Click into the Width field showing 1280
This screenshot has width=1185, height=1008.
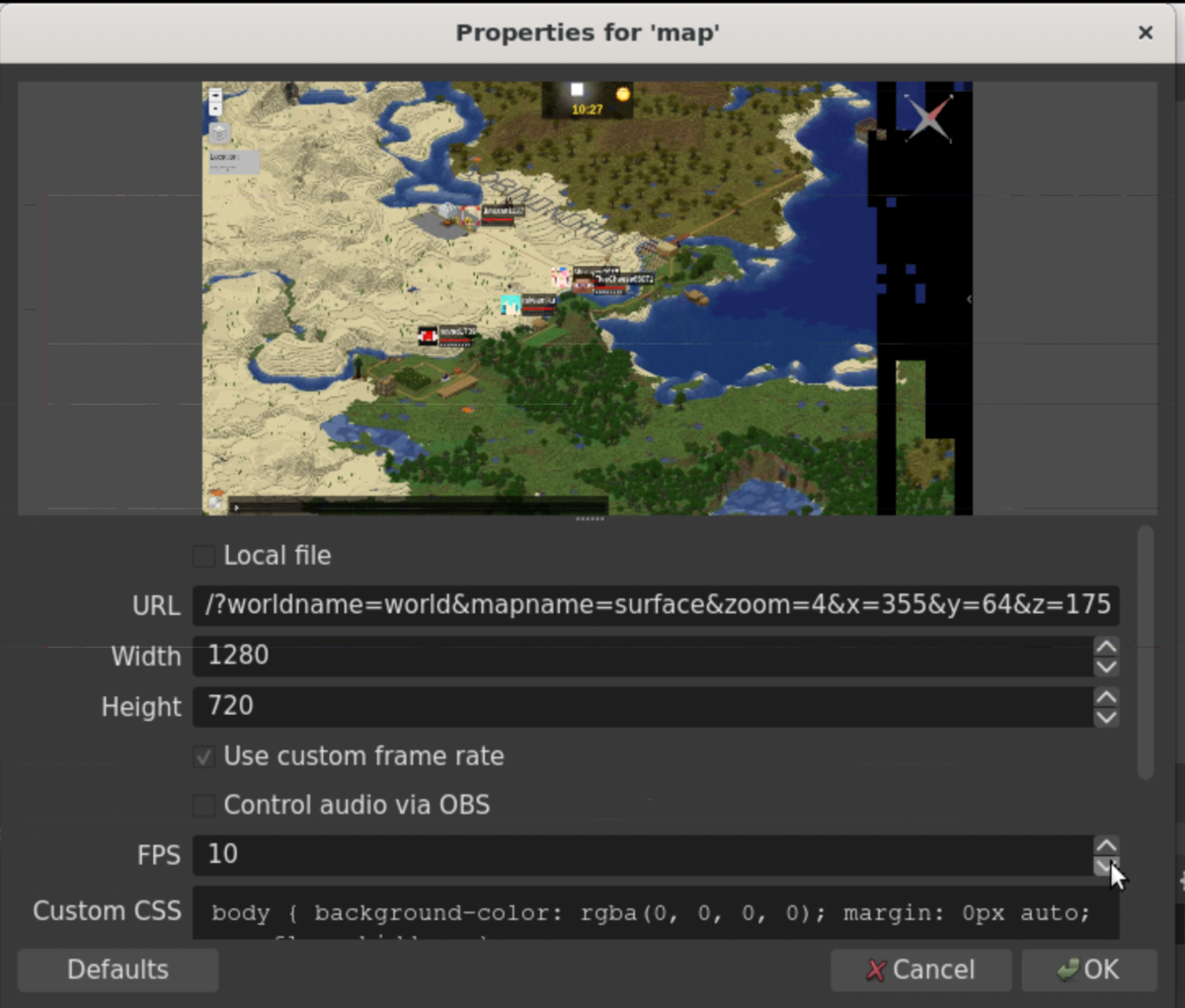642,656
